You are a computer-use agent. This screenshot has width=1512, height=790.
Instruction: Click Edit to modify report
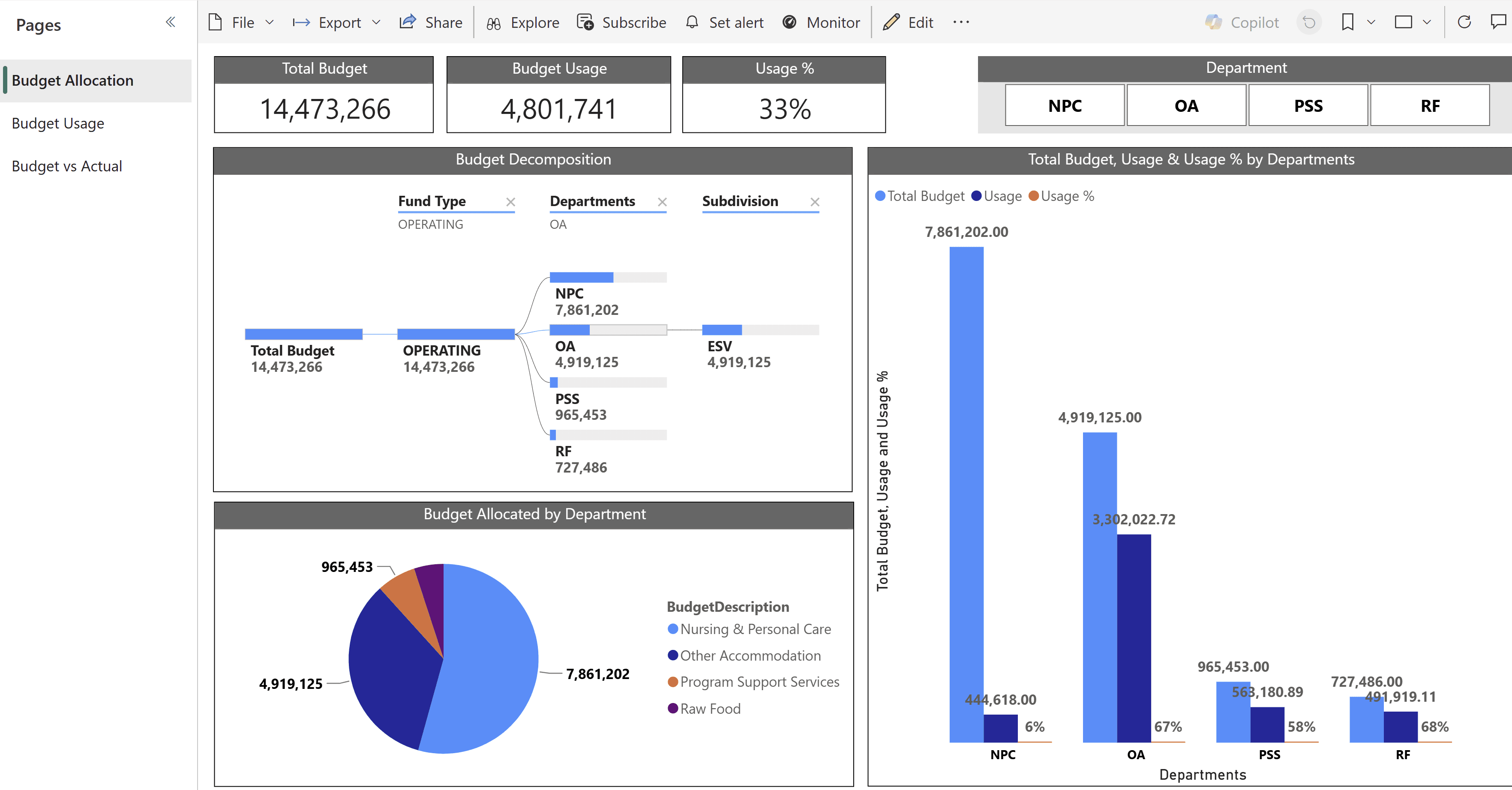coord(920,22)
